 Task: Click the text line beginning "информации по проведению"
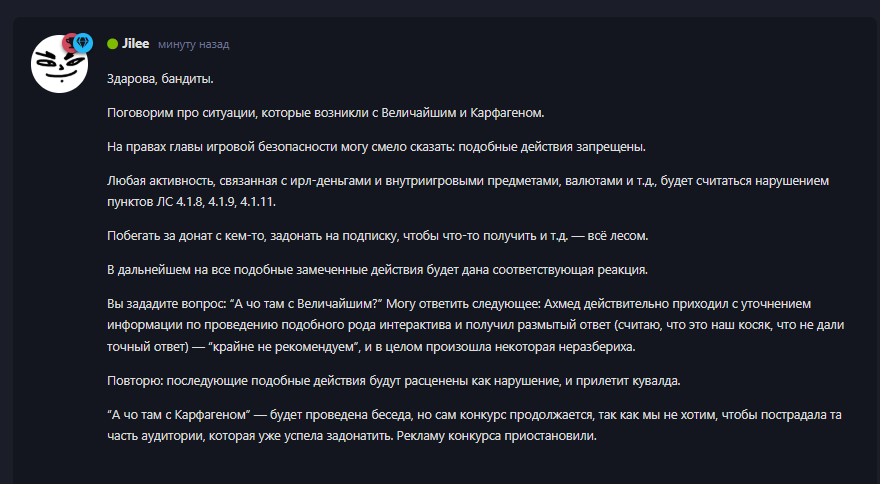pos(475,325)
